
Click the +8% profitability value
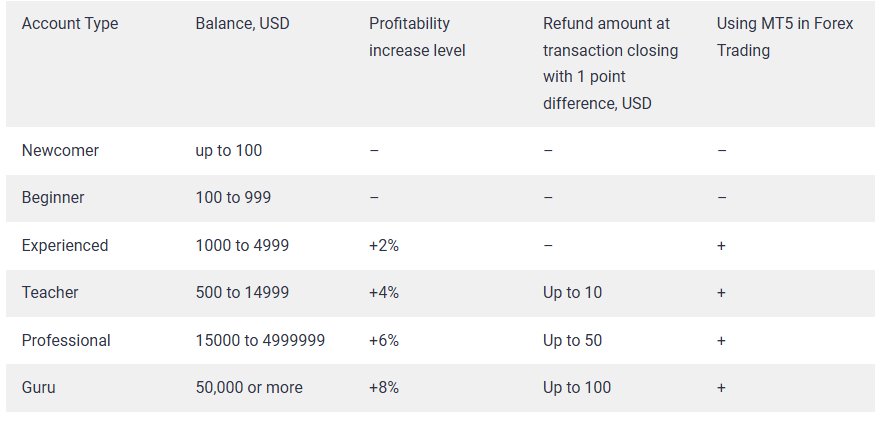tap(384, 387)
